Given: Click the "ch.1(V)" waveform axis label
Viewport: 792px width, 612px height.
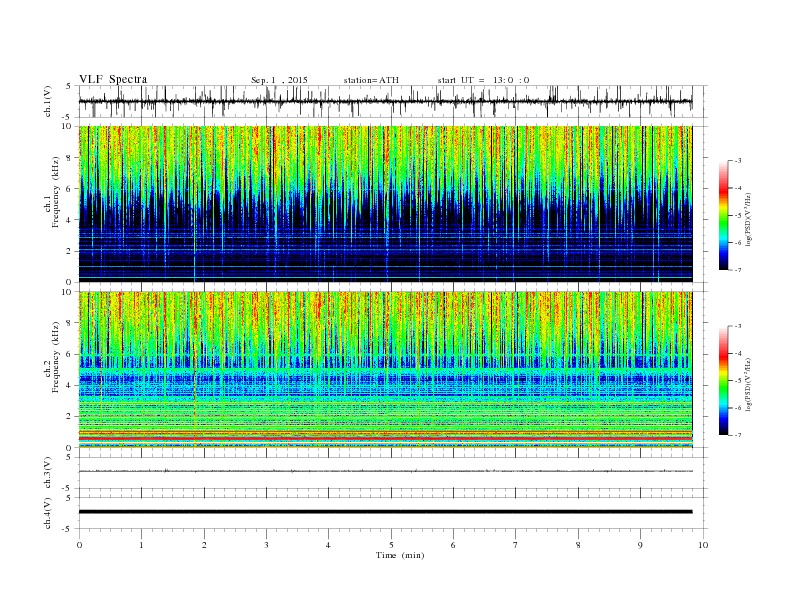Looking at the screenshot, I should click(x=48, y=101).
